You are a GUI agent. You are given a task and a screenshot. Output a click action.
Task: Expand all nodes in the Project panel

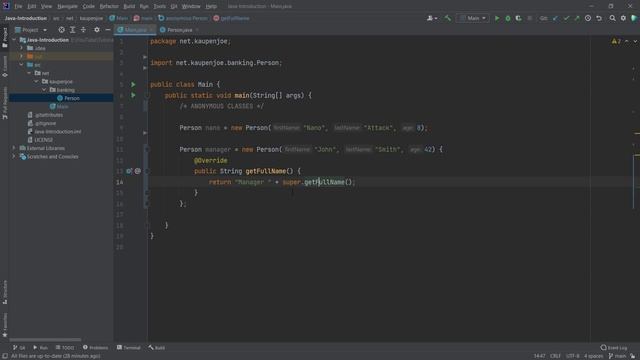72,30
